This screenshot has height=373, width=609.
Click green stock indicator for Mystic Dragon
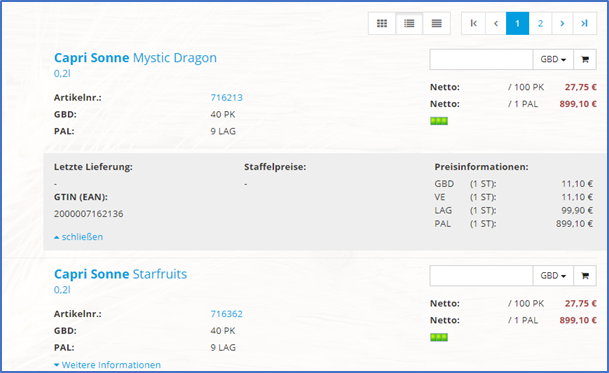439,121
